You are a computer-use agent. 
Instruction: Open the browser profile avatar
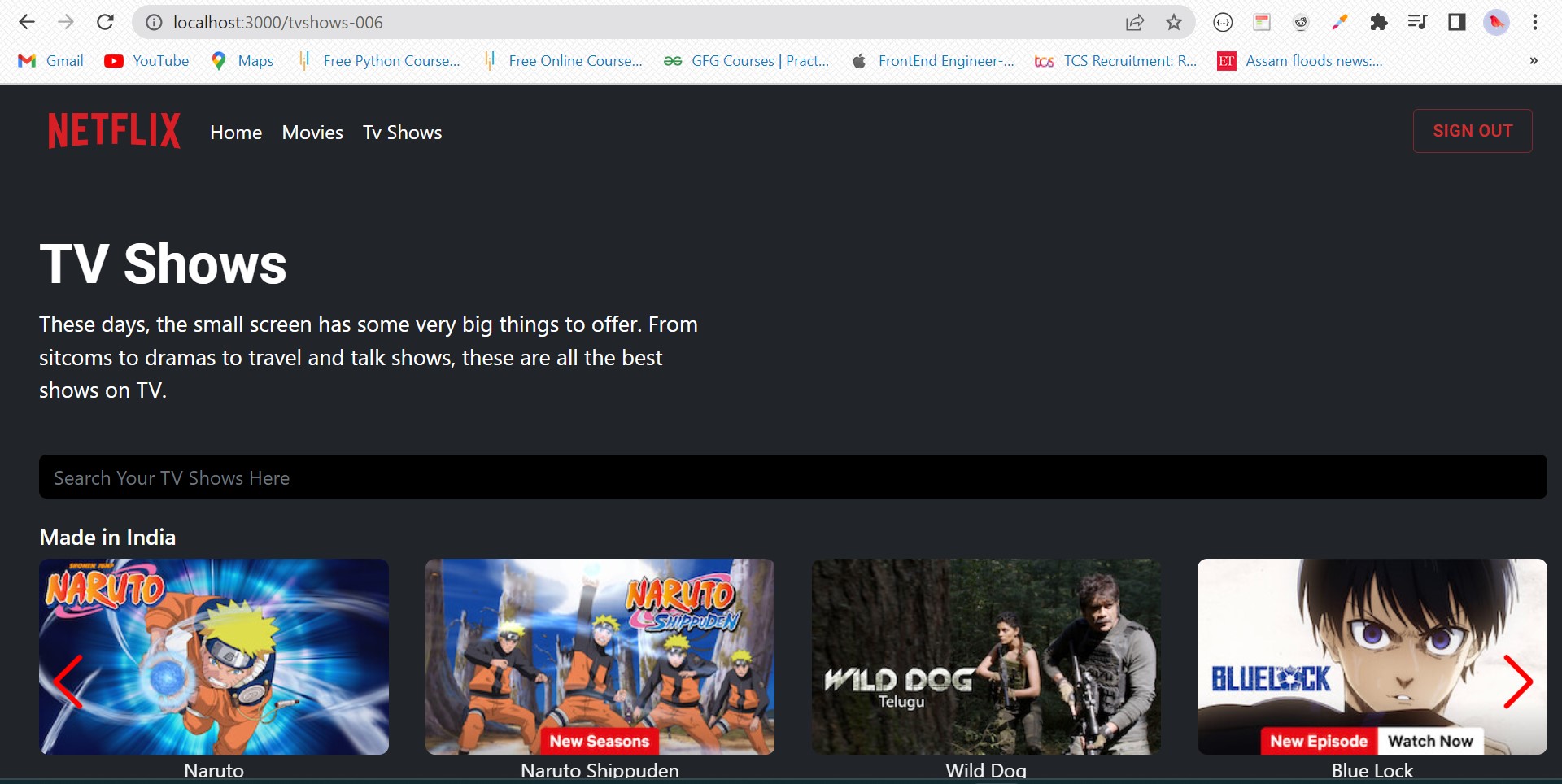coord(1496,22)
